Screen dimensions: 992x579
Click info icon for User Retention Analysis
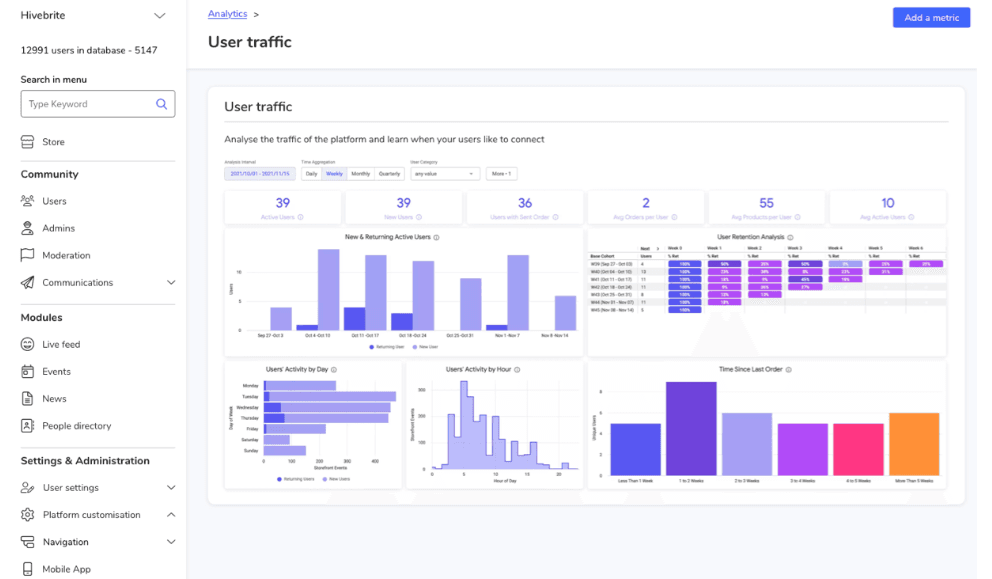(790, 237)
